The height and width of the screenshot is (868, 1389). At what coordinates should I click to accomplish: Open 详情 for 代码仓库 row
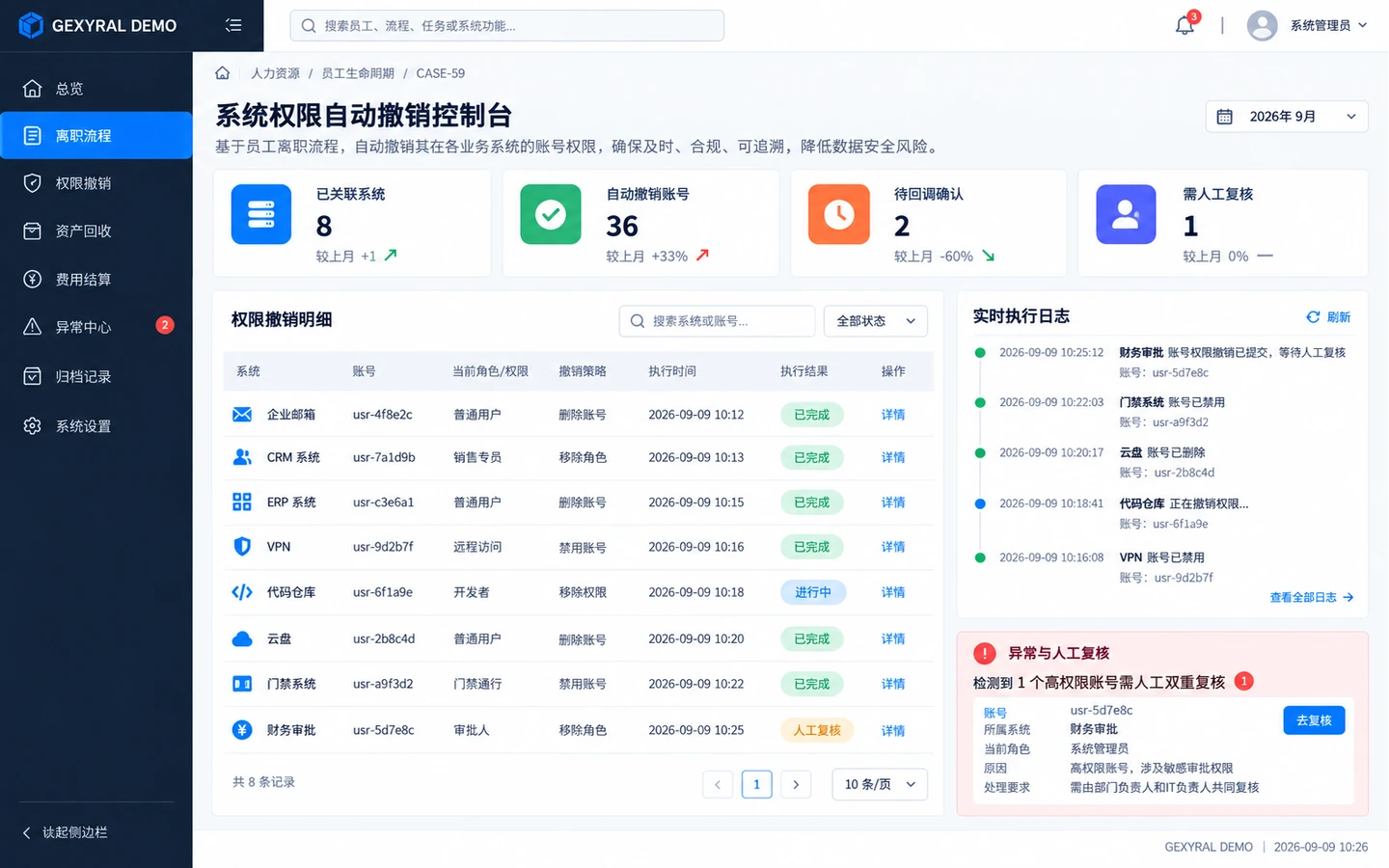[x=893, y=592]
